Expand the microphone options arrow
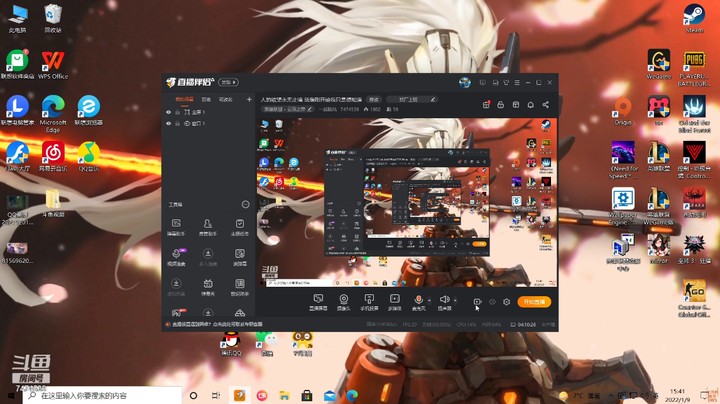 click(429, 300)
